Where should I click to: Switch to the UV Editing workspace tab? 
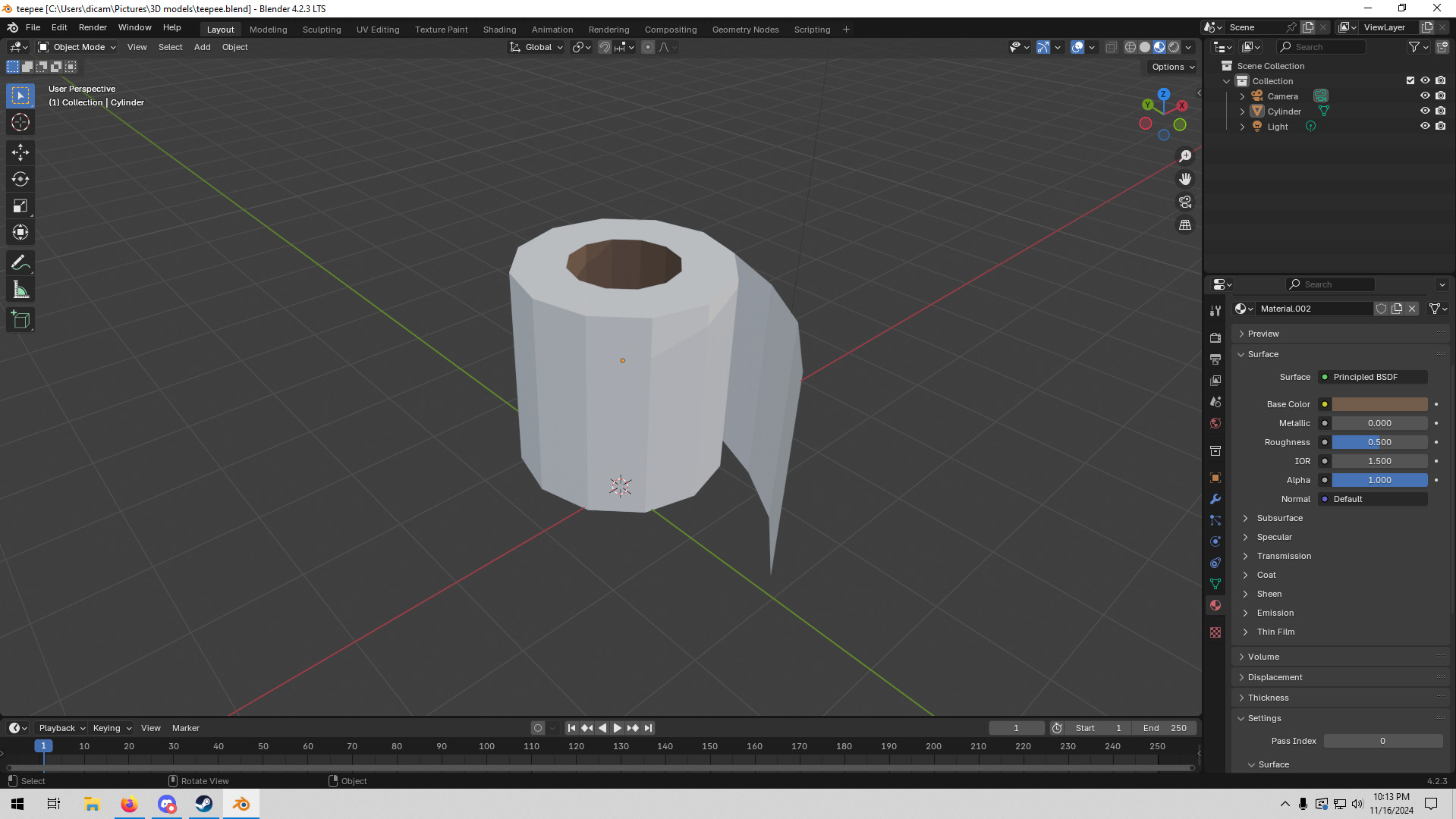pyautogui.click(x=378, y=30)
